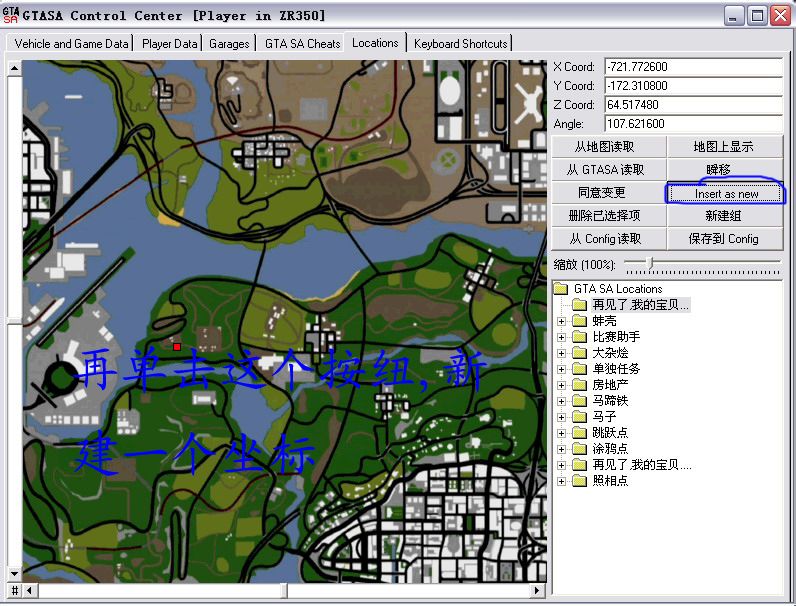This screenshot has height=606, width=796.
Task: Open the Vehicle and Game Data tab
Action: tap(71, 44)
